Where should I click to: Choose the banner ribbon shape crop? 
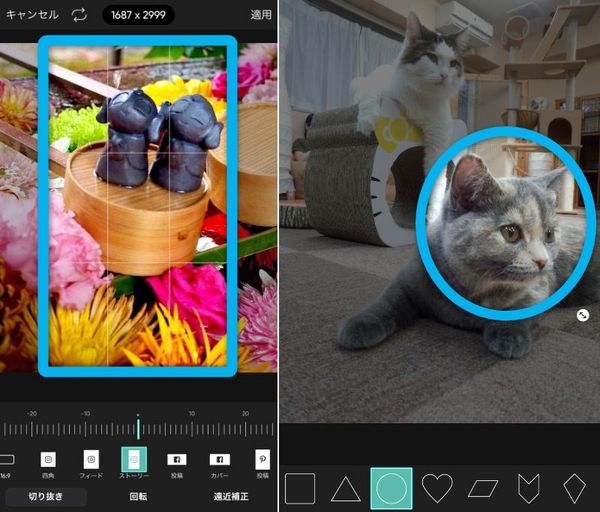click(528, 489)
